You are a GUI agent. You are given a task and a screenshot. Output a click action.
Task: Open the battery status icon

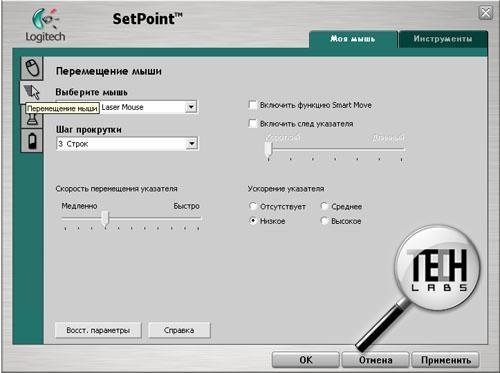point(32,141)
